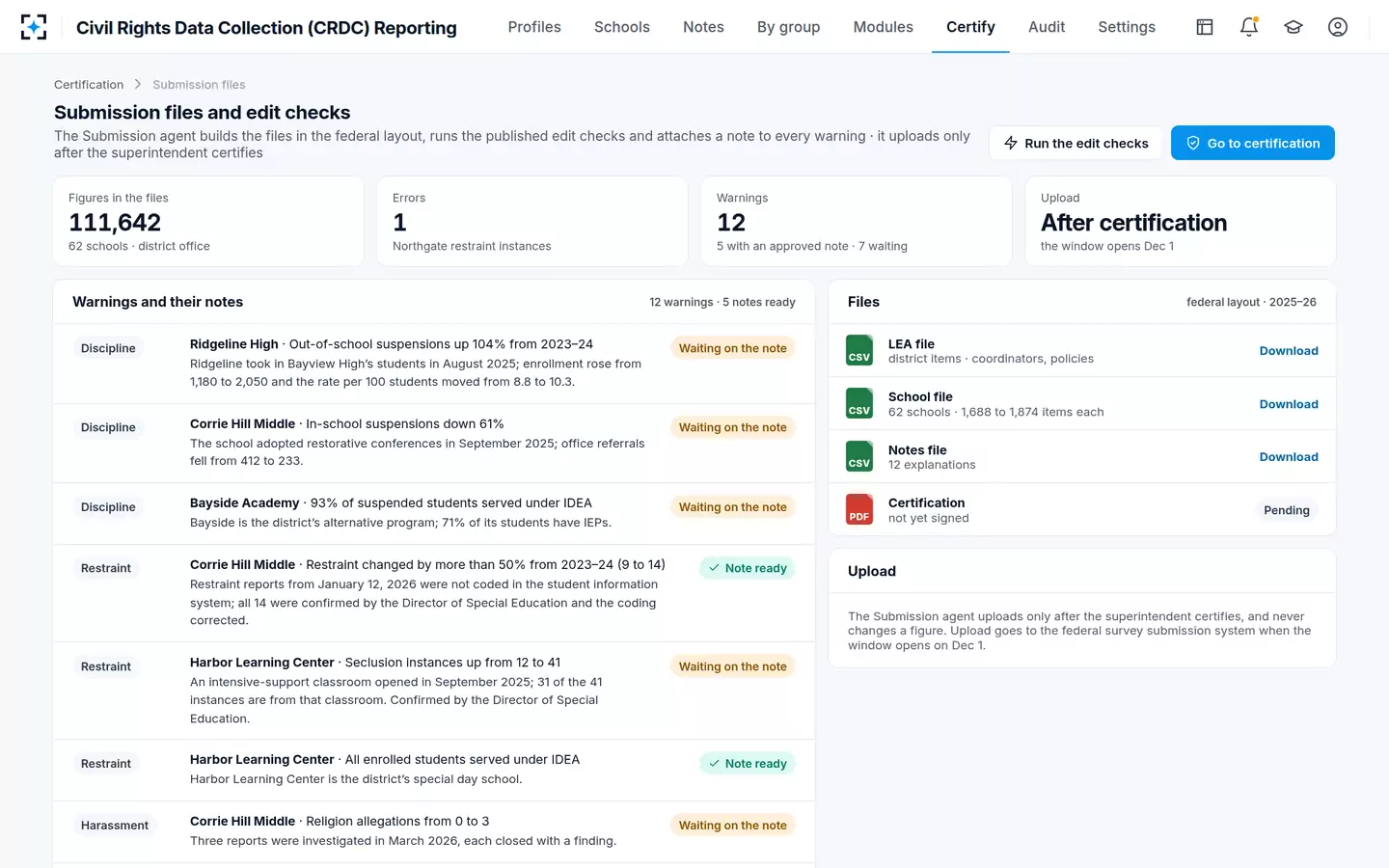Open the Profiles tab
The width and height of the screenshot is (1389, 868).
[x=534, y=27]
